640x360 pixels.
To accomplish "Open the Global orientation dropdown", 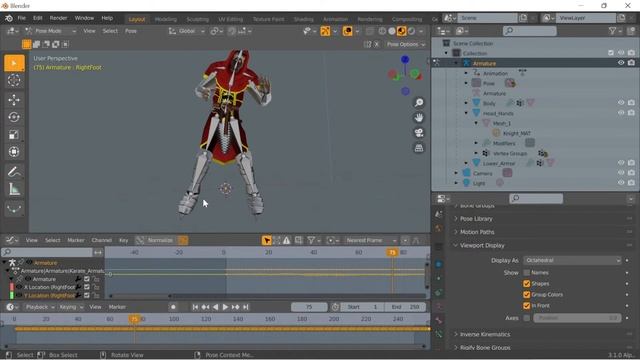I will [x=187, y=31].
